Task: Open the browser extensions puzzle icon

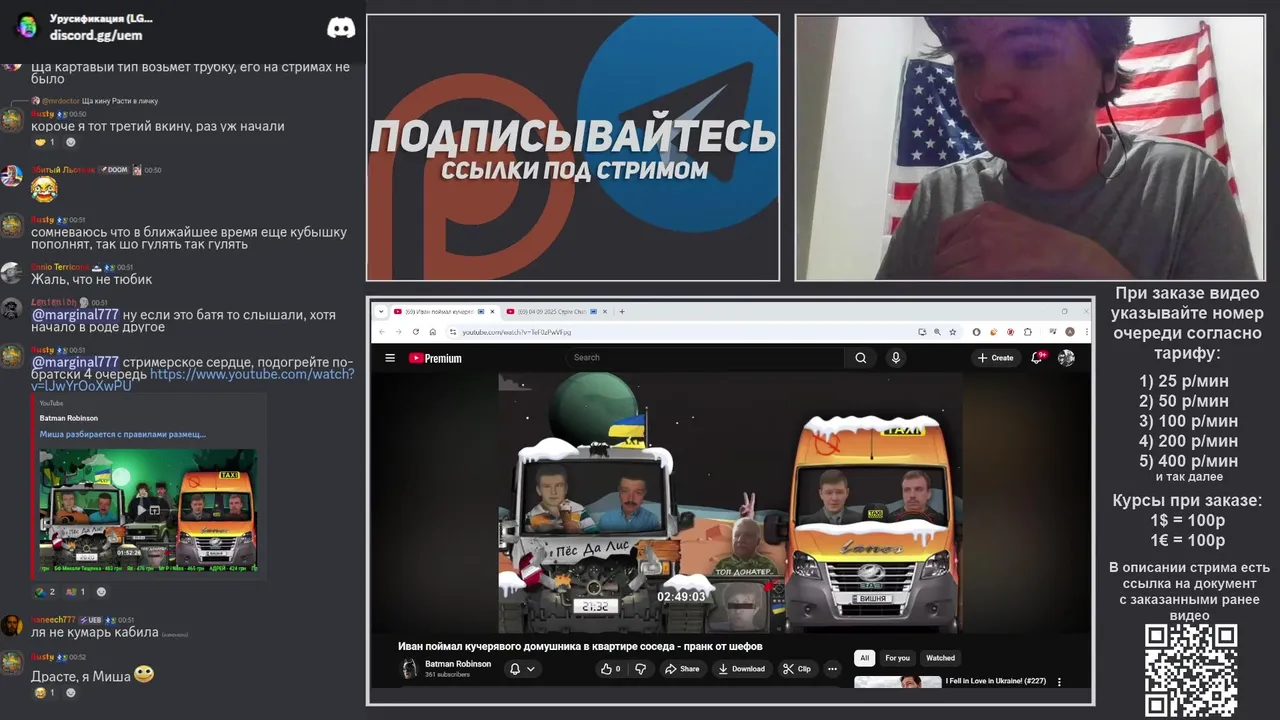Action: (1027, 332)
